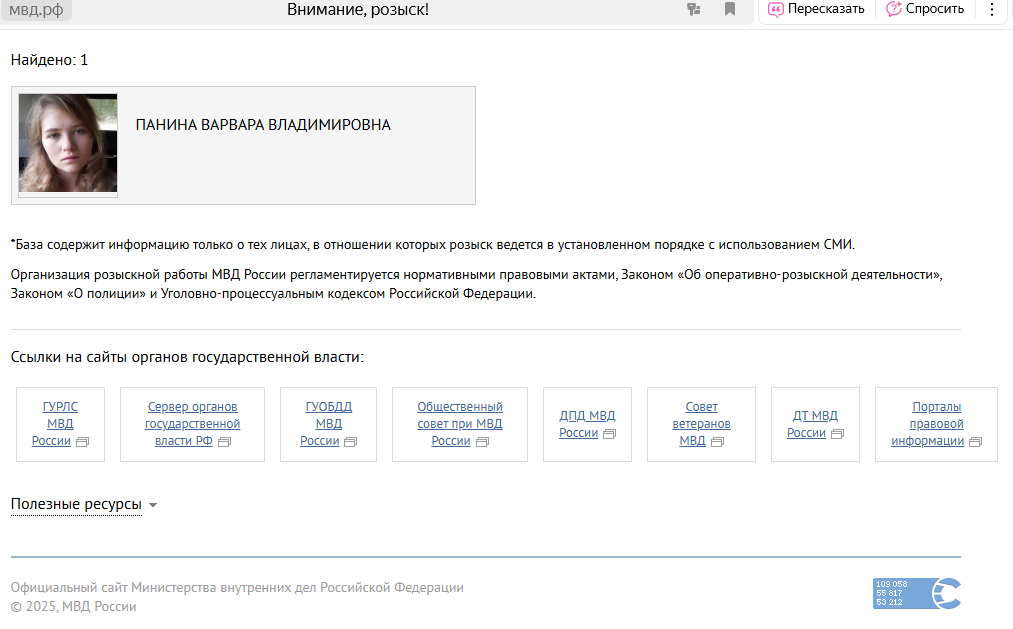The image size is (1013, 629).
Task: Open the Общественный совет при МВД России link
Action: pos(459,424)
